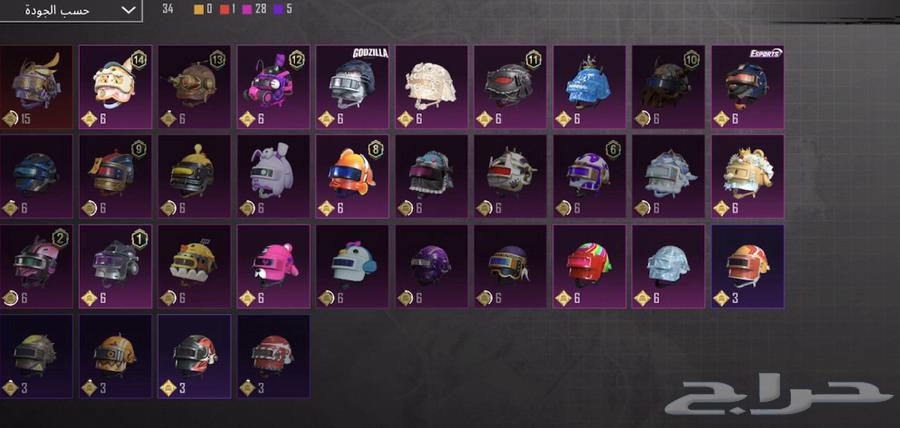Choose the white bunny helmet skin
Screen dimensions: 900x428
coord(274,177)
